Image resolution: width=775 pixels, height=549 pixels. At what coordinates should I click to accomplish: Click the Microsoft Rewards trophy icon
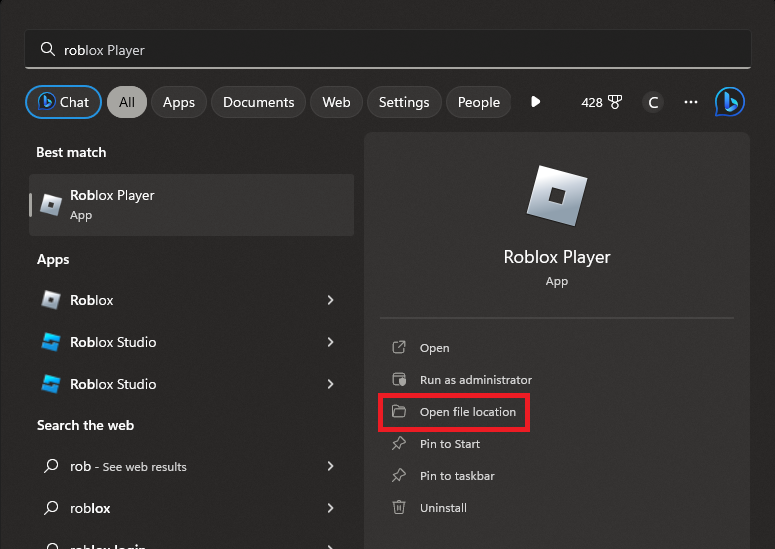pos(616,102)
